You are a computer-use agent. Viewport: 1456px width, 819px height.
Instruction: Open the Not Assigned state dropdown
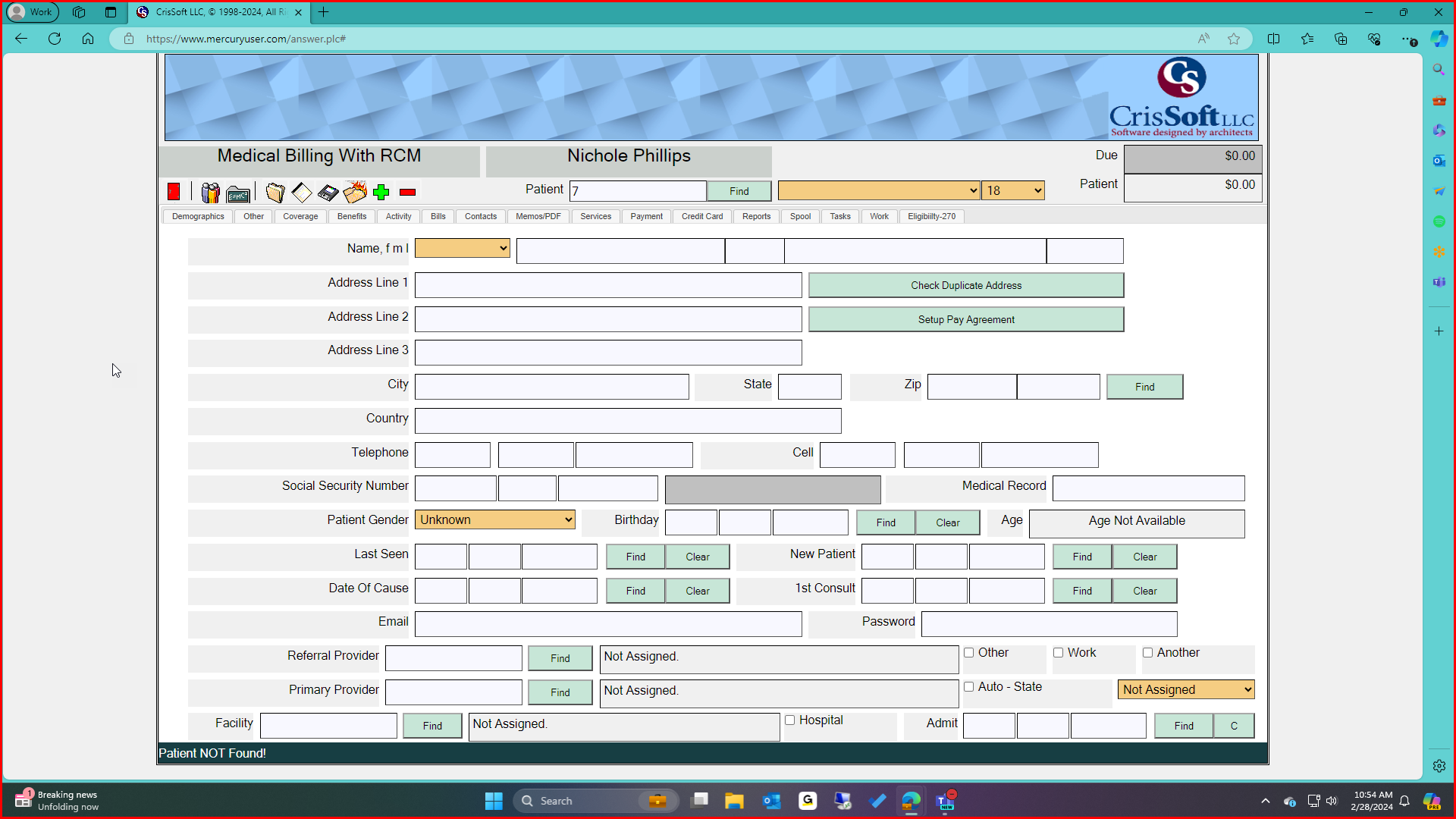pos(1185,690)
